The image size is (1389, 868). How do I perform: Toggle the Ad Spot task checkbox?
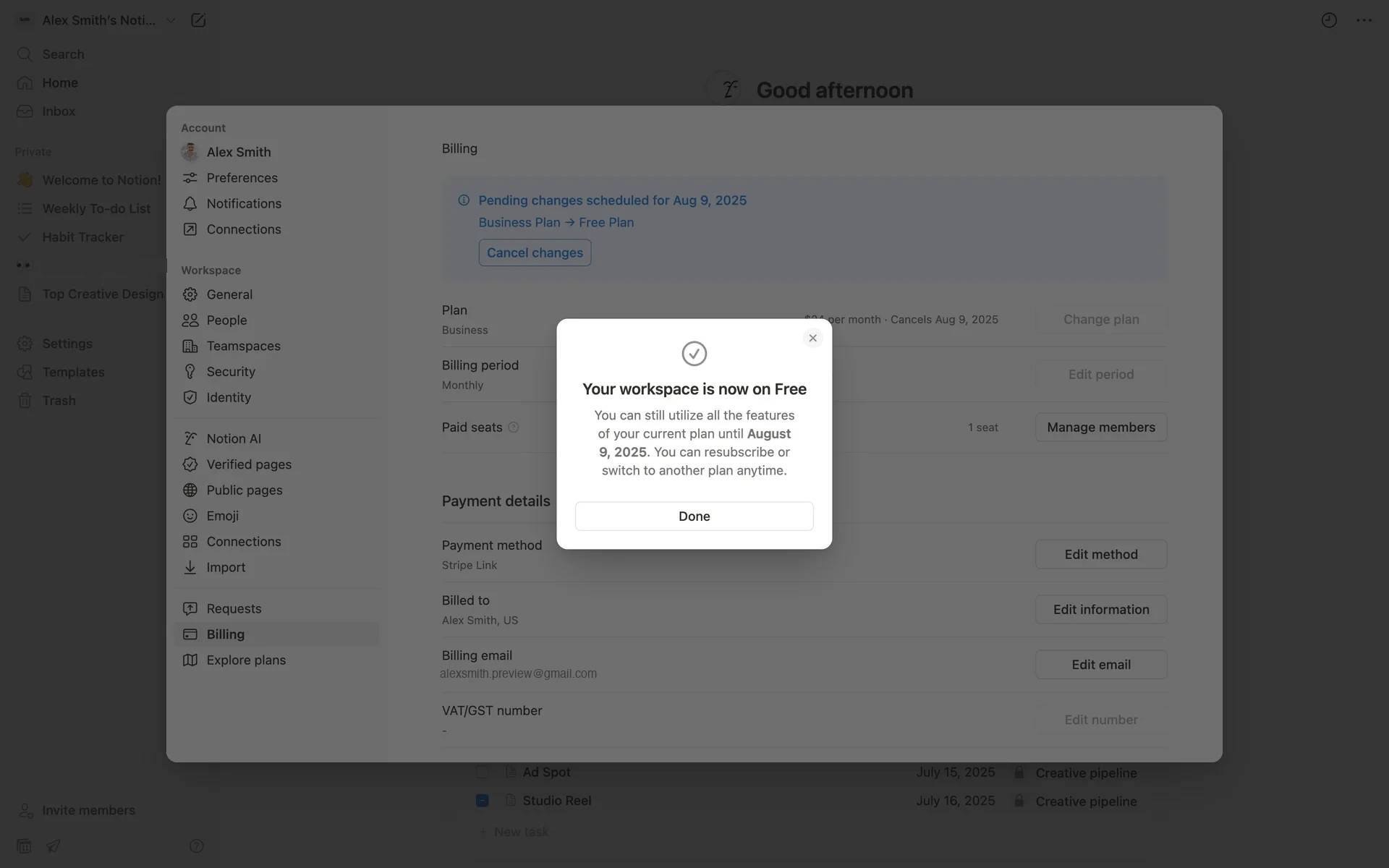click(482, 772)
